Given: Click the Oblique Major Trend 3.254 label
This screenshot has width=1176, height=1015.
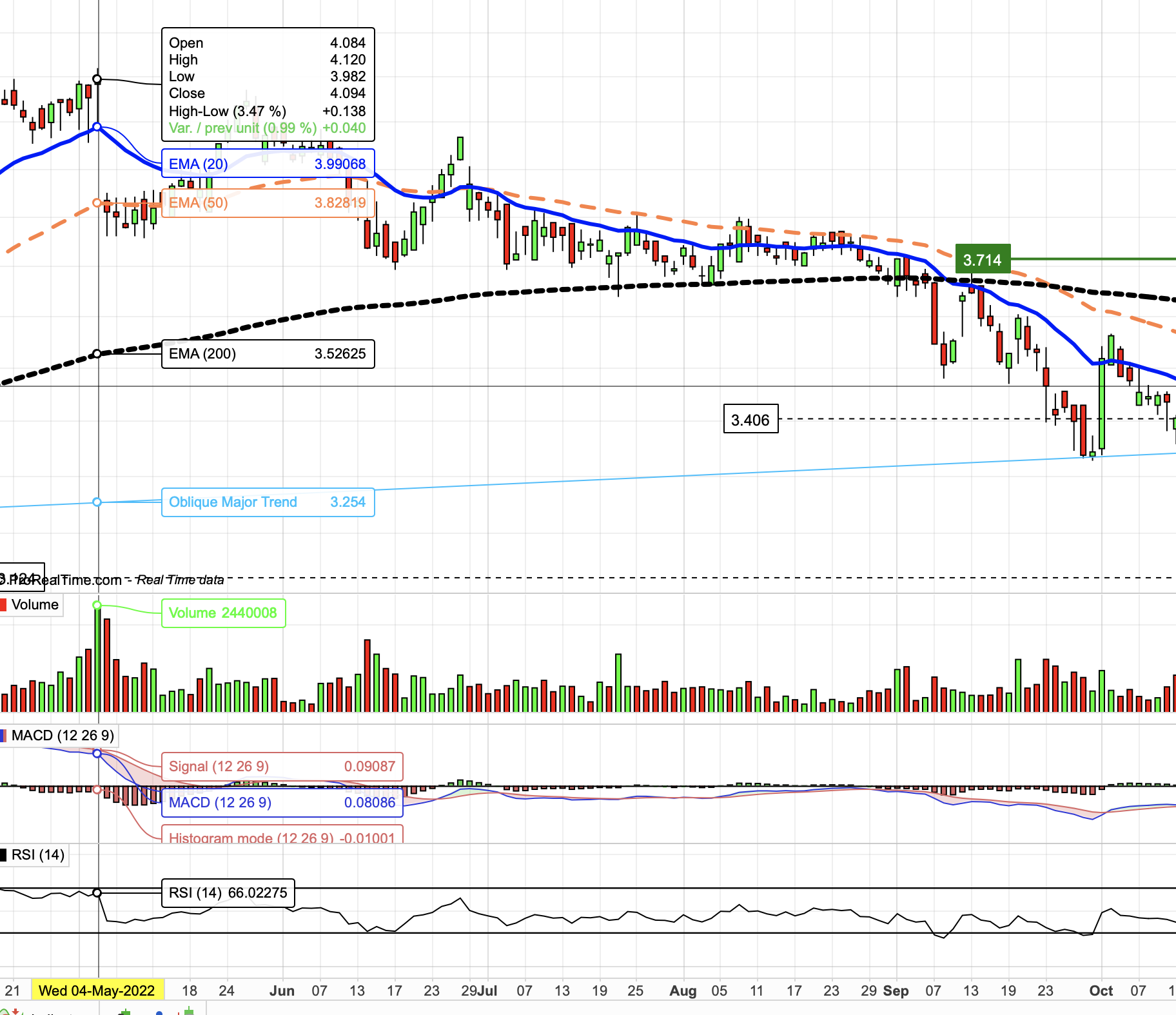Looking at the screenshot, I should (268, 502).
